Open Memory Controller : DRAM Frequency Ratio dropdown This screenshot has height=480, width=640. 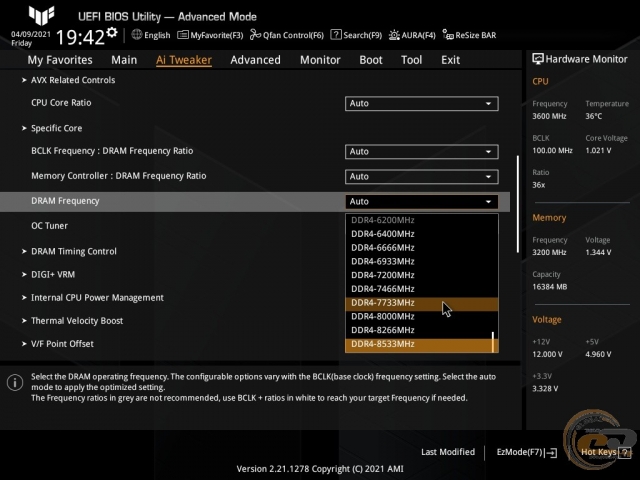tap(422, 177)
